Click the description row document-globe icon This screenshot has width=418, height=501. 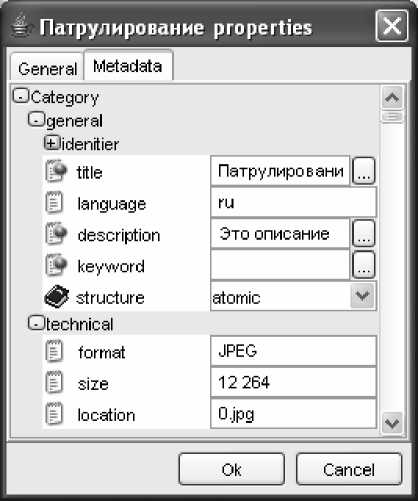coord(56,234)
